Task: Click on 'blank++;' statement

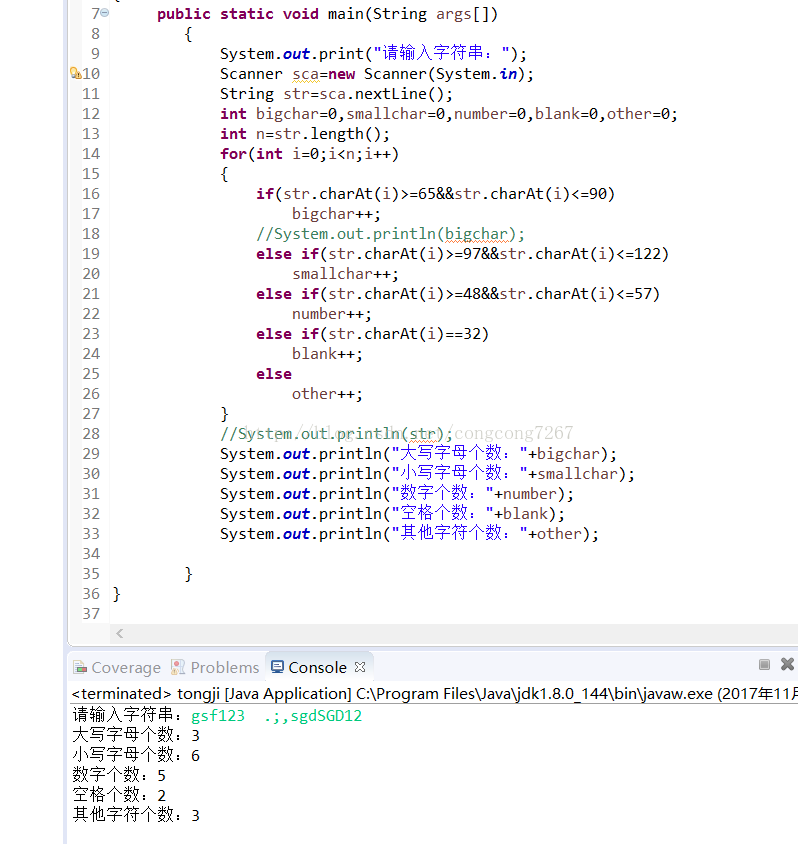Action: (x=327, y=354)
